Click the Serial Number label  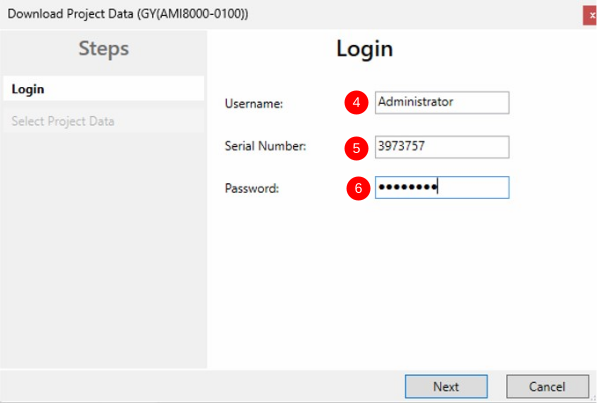[x=265, y=147]
